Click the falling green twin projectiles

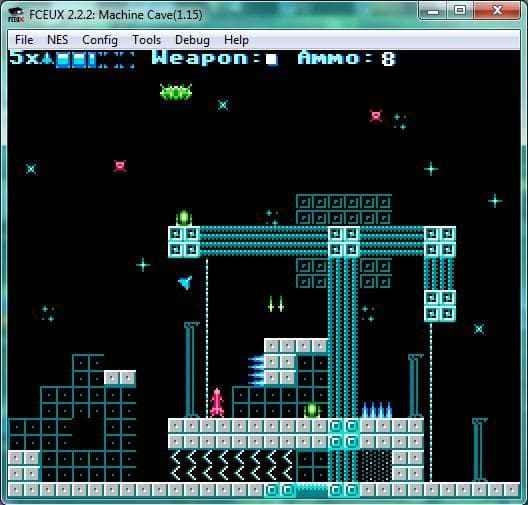pyautogui.click(x=276, y=304)
